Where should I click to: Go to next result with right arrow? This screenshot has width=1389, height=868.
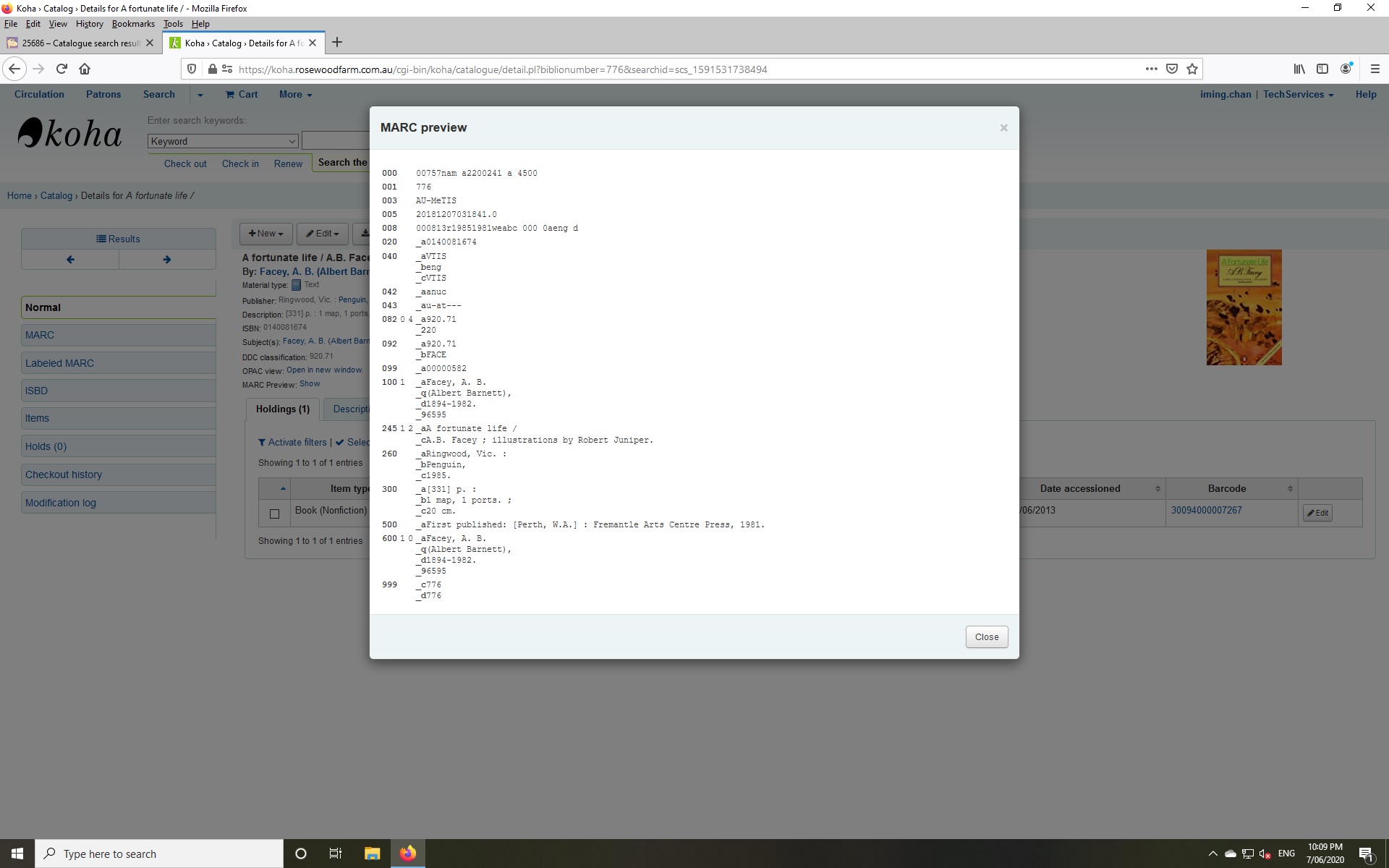click(x=167, y=260)
